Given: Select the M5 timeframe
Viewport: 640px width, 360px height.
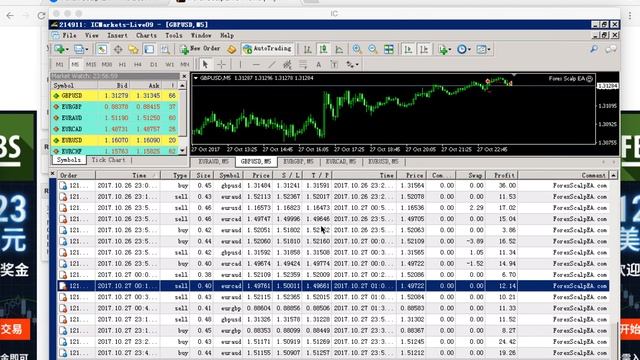Looking at the screenshot, I should pos(75,64).
